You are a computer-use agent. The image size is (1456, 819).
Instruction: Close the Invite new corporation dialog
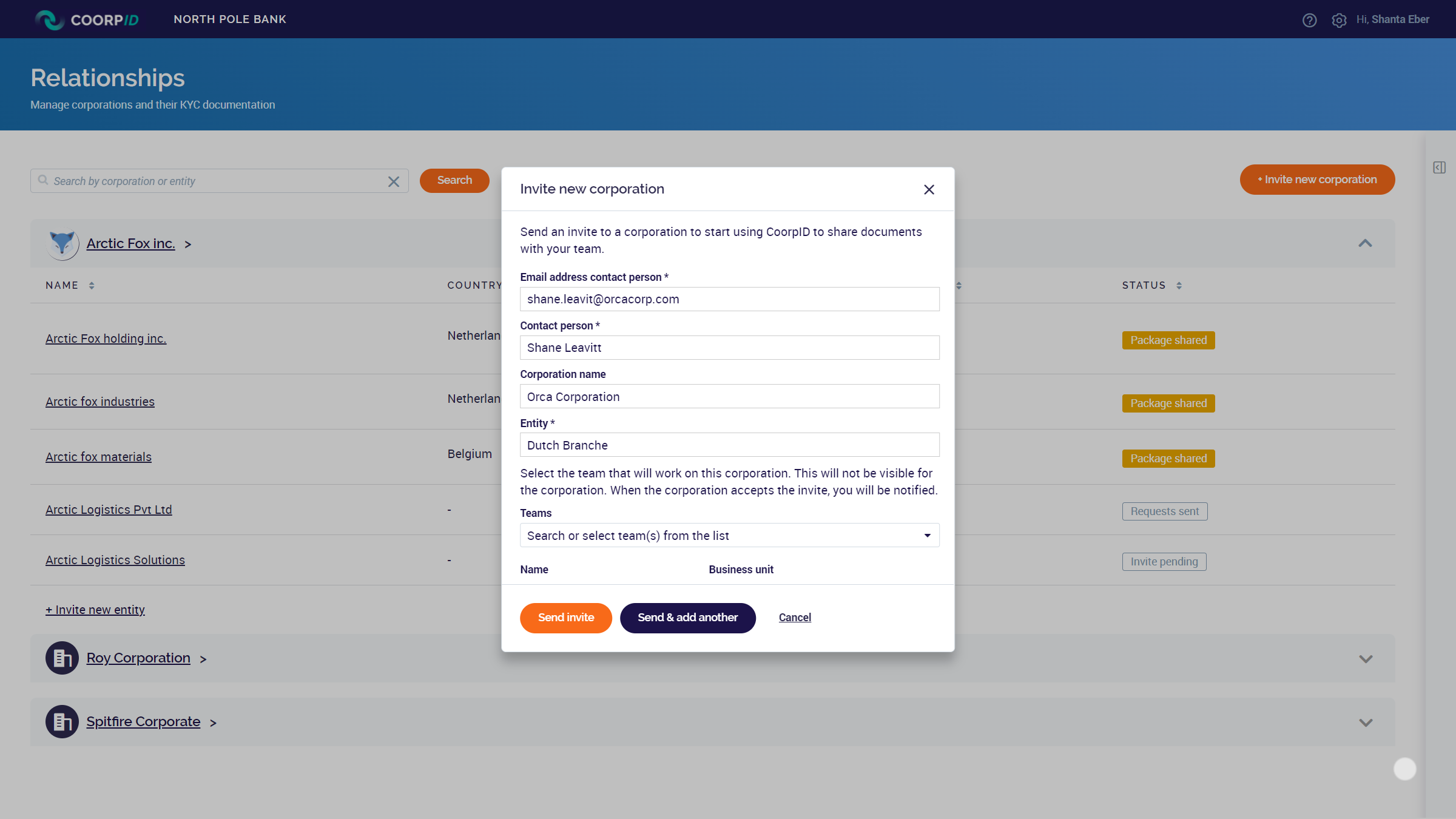click(x=929, y=189)
